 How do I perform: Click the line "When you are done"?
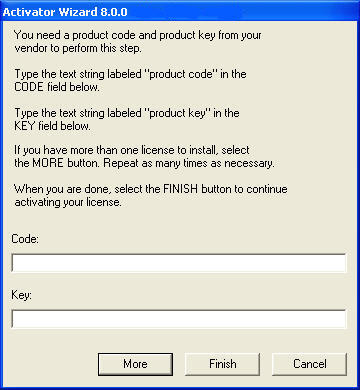coord(151,189)
